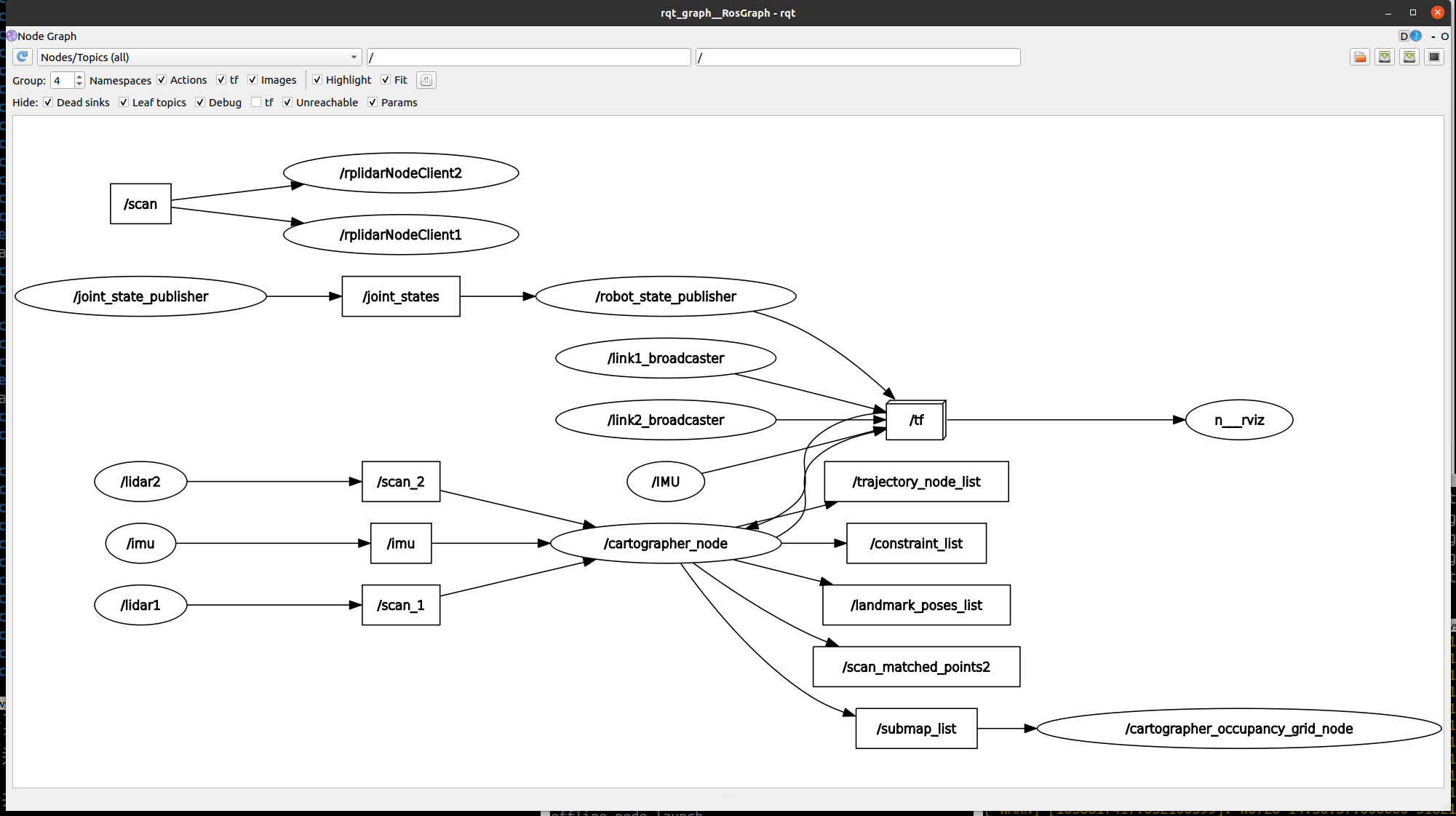Click the dash button in plugin title bar

tap(1433, 36)
